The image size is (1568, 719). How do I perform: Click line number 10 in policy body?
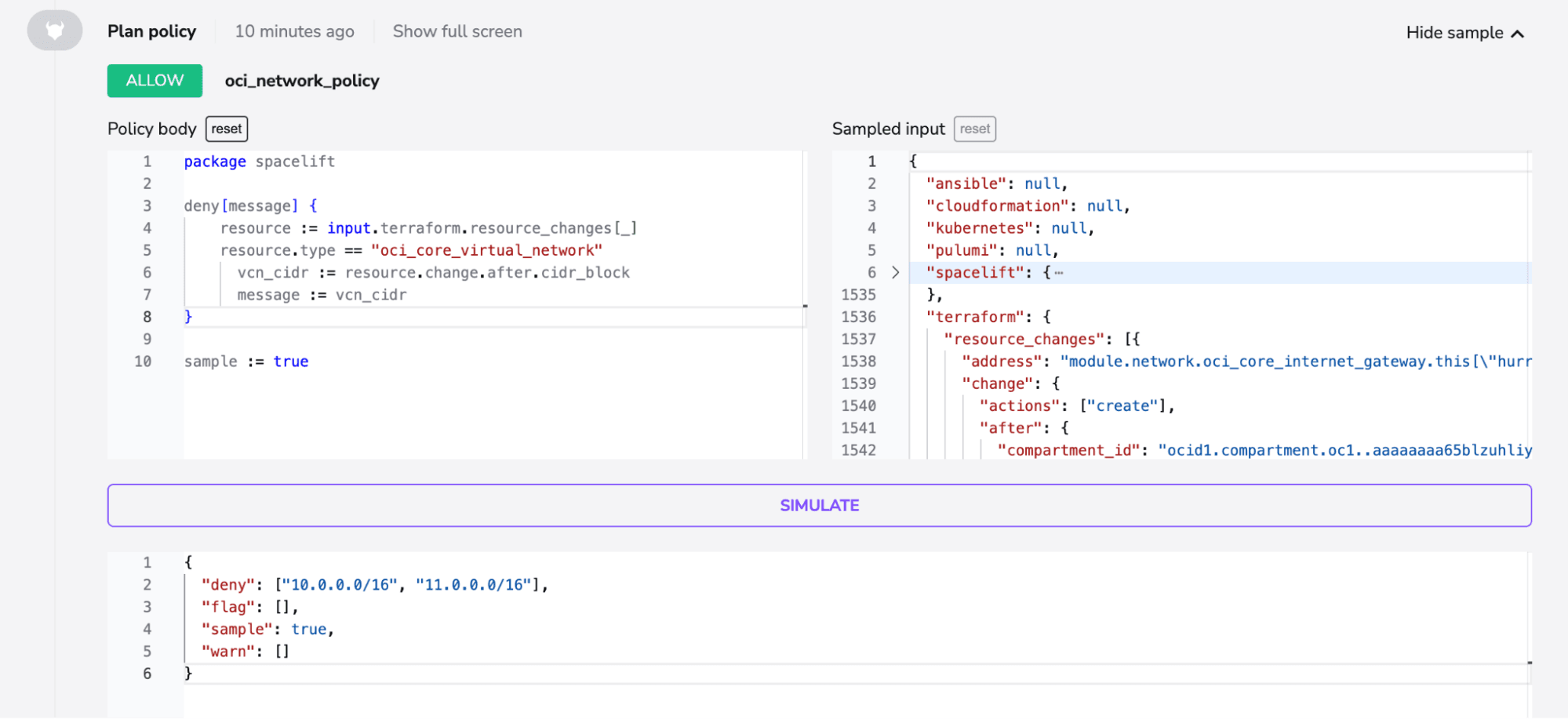[143, 361]
